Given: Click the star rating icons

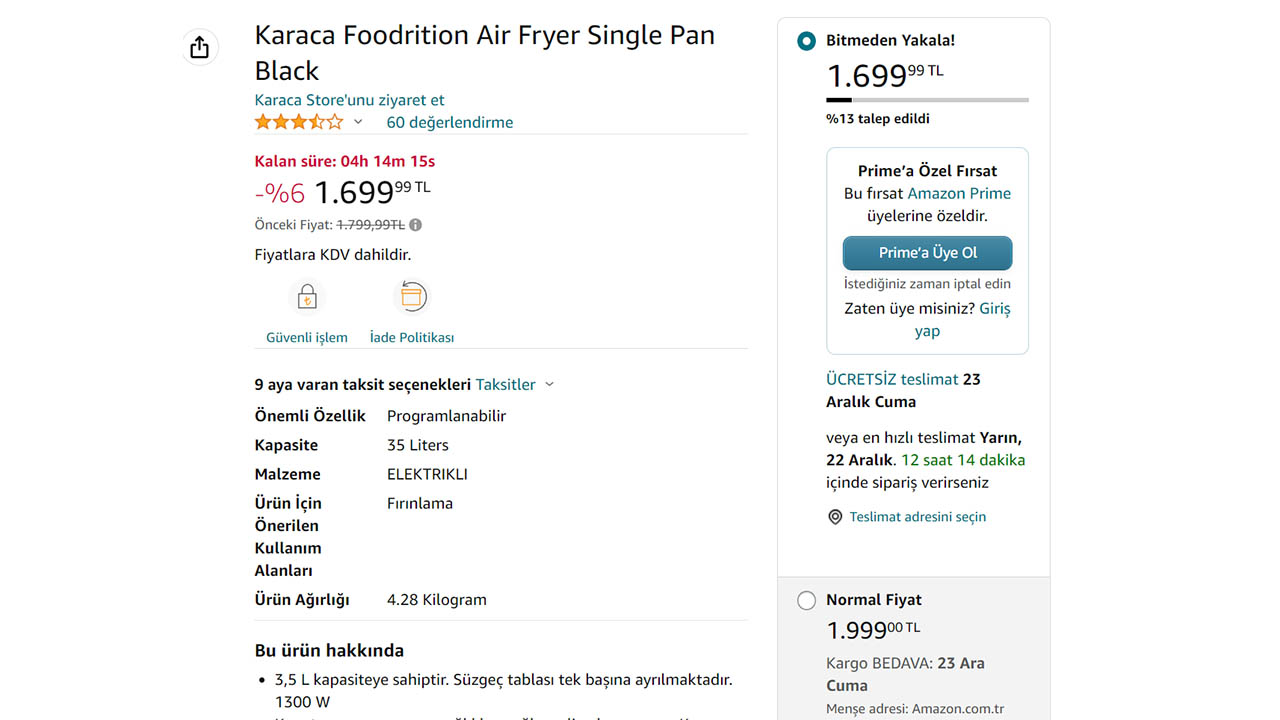Looking at the screenshot, I should [x=298, y=122].
